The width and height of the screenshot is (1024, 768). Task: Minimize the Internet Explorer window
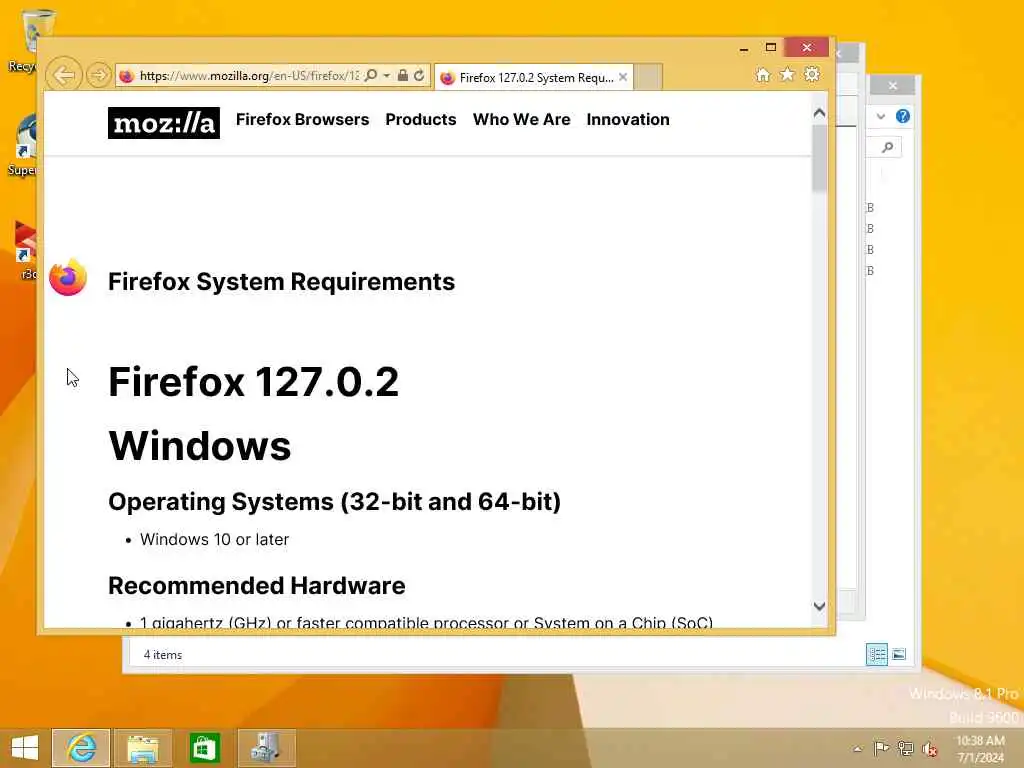[x=744, y=48]
